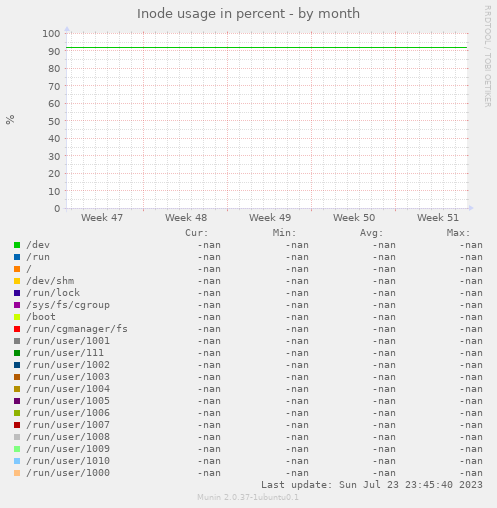Select the /dev/shm legend label
Screen dimensions: 497x508
[x=50, y=281]
